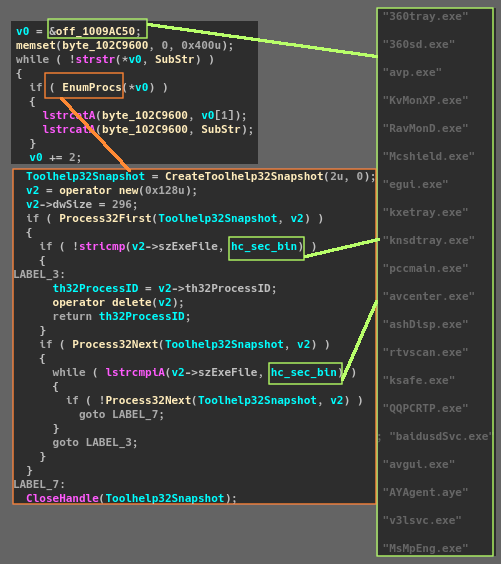Image resolution: width=501 pixels, height=564 pixels.
Task: Select the "knsdtray.exe" string entry
Action: point(429,240)
